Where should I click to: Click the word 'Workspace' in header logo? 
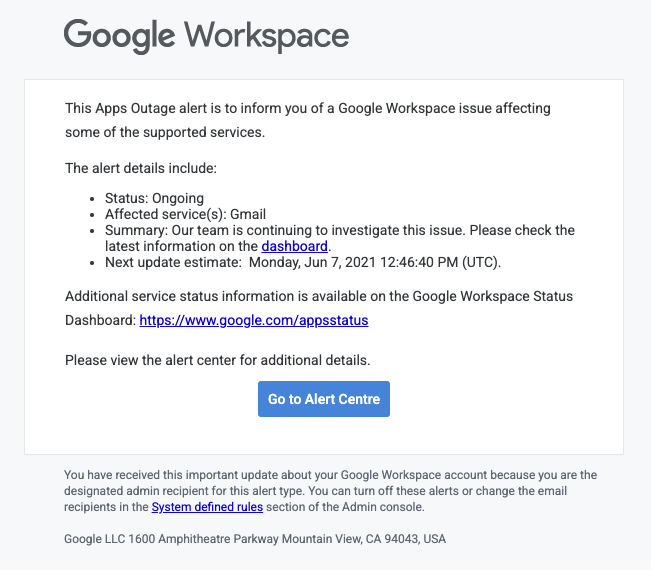(267, 36)
